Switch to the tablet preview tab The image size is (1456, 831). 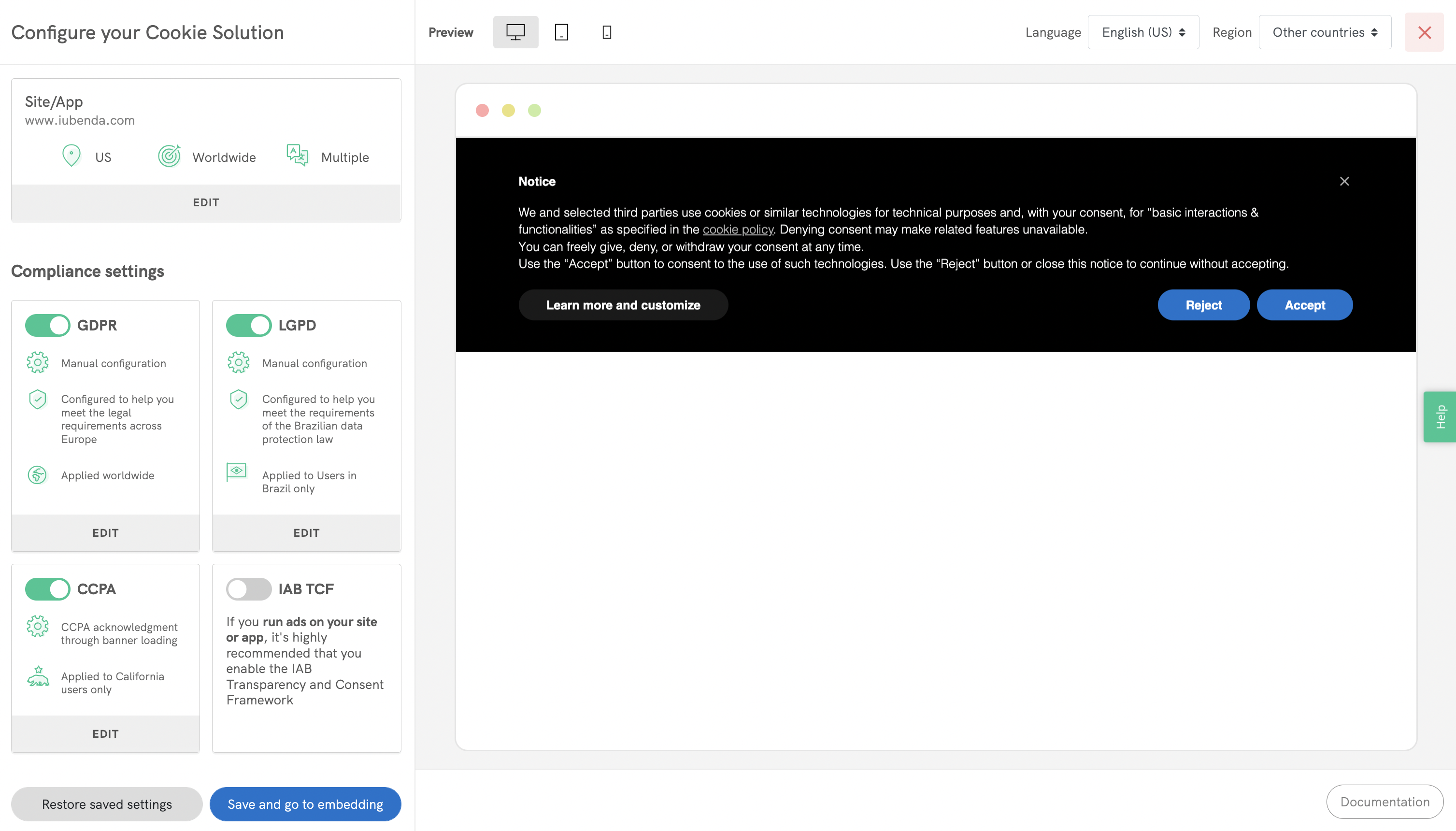coord(561,31)
